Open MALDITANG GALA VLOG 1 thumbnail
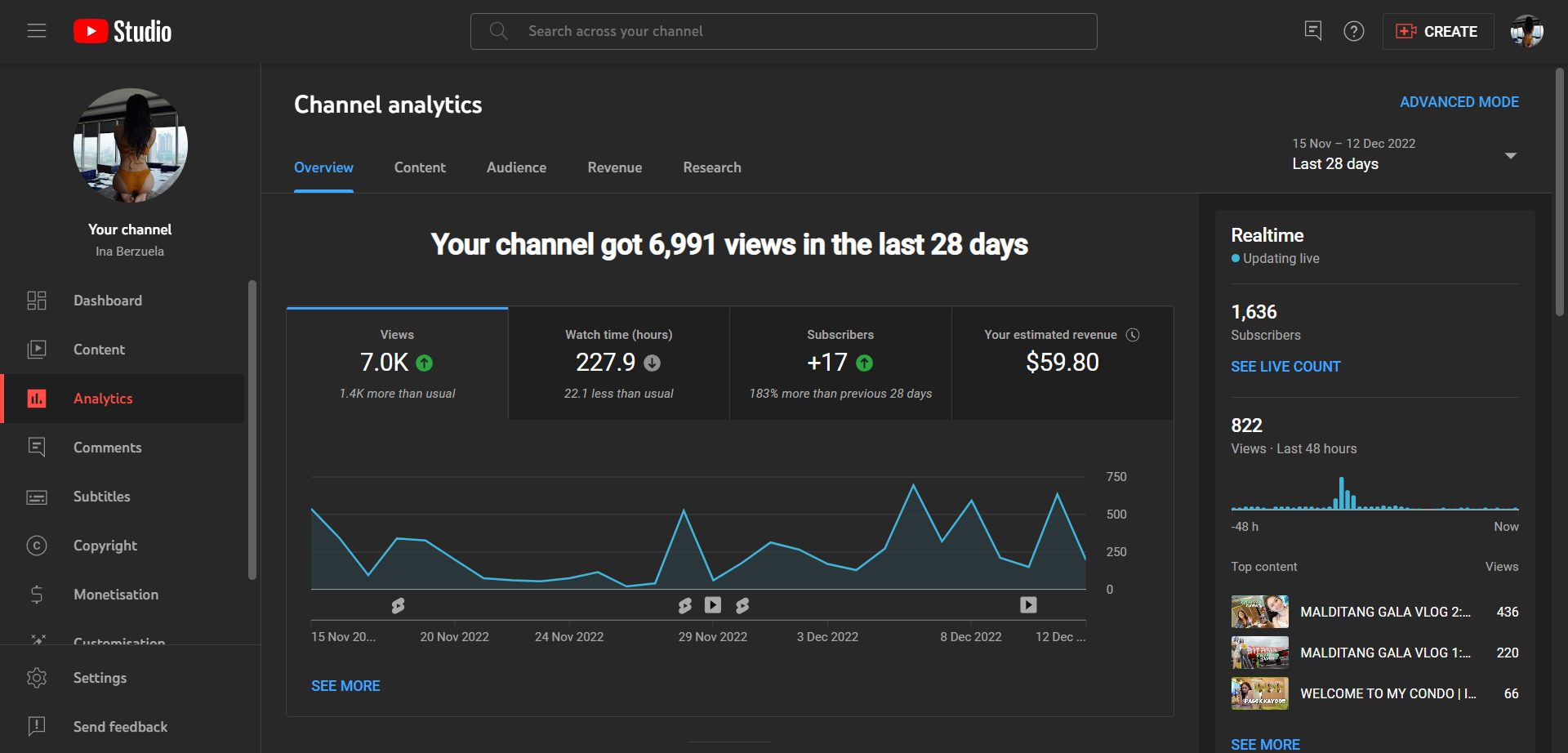Screen dimensions: 1568x753 coord(1259,653)
